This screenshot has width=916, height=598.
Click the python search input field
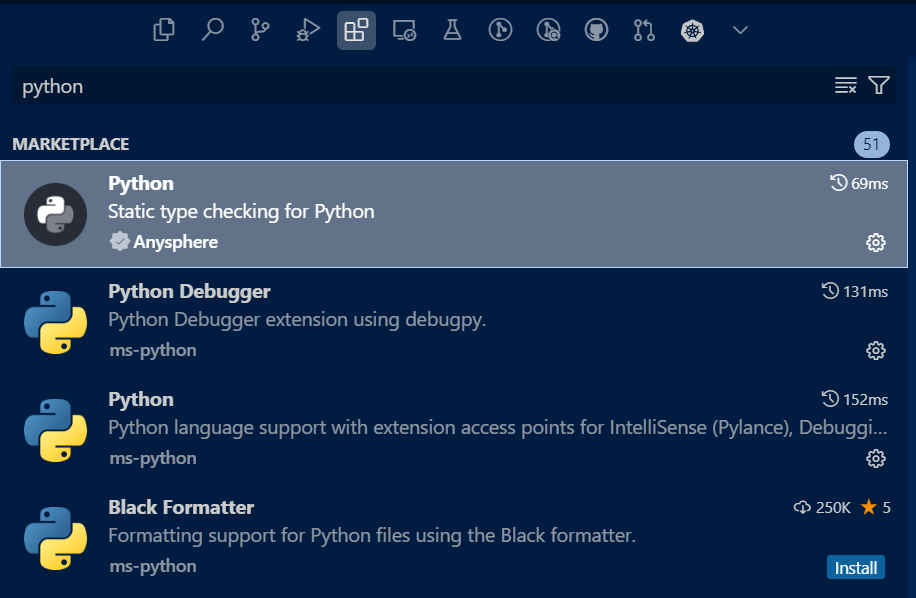coord(421,86)
